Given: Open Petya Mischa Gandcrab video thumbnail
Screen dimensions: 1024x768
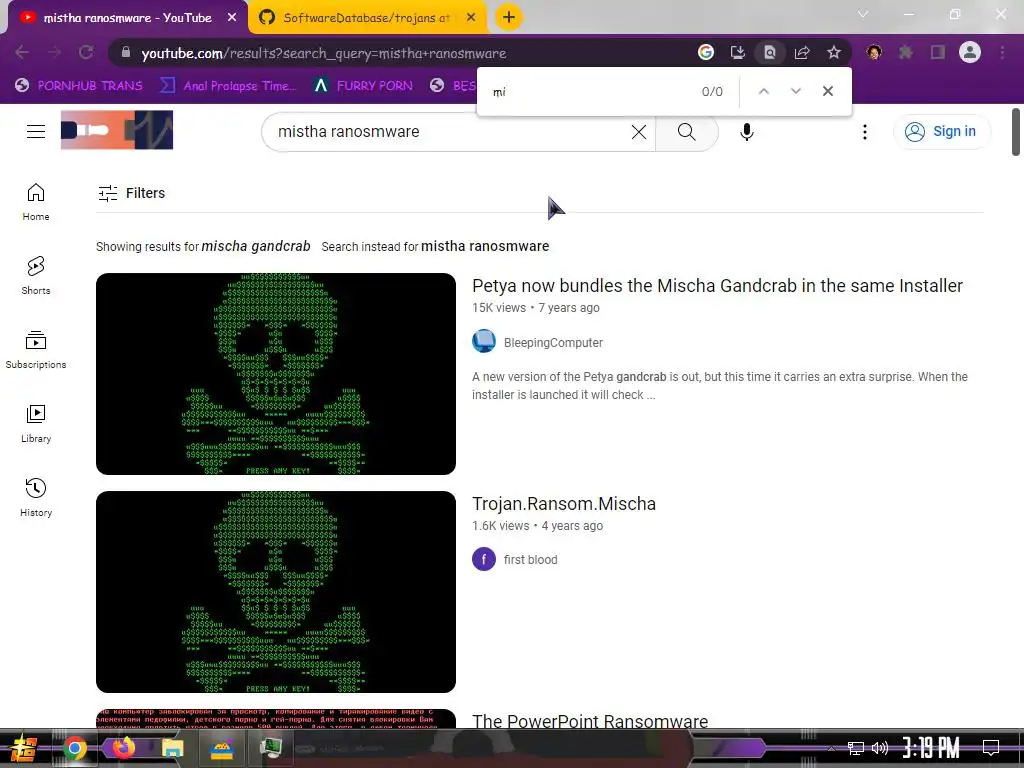Looking at the screenshot, I should 276,374.
